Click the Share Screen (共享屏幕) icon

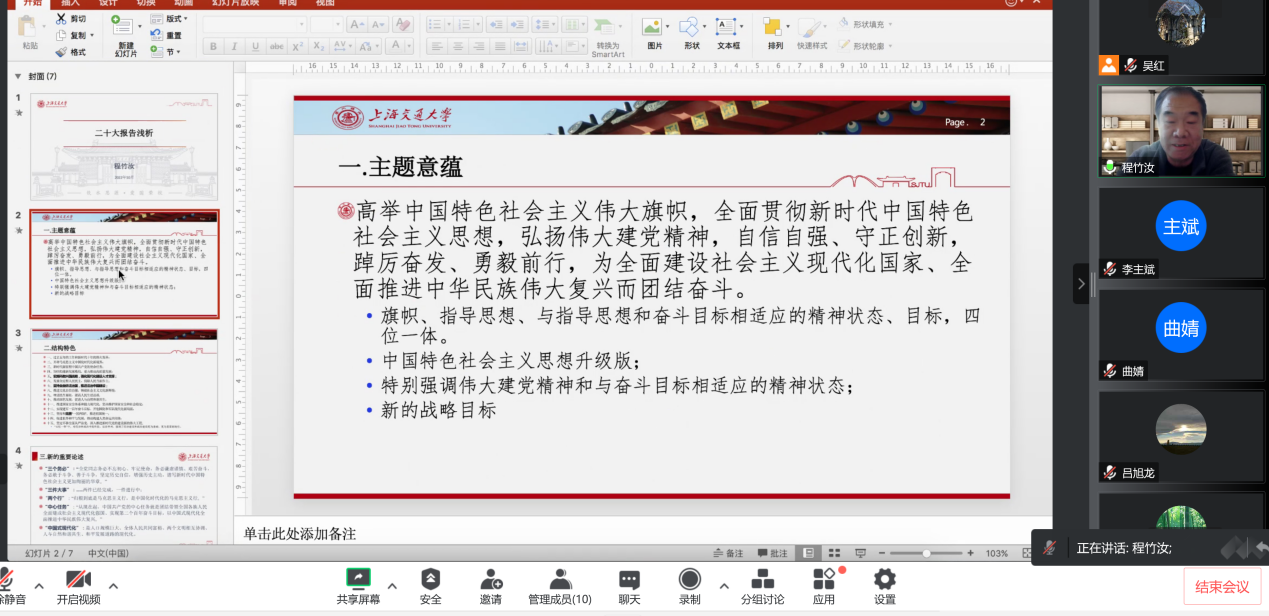(358, 579)
